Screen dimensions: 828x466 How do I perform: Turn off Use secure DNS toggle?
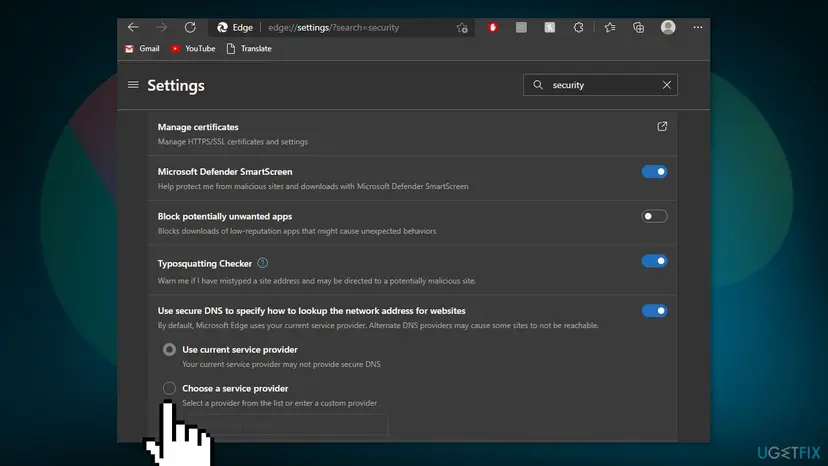coord(654,311)
